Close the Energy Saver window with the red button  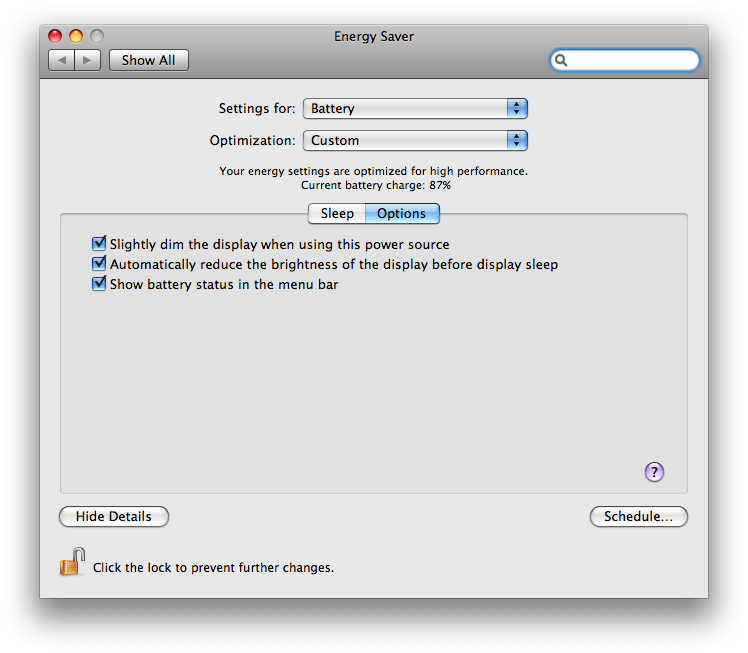tap(55, 36)
